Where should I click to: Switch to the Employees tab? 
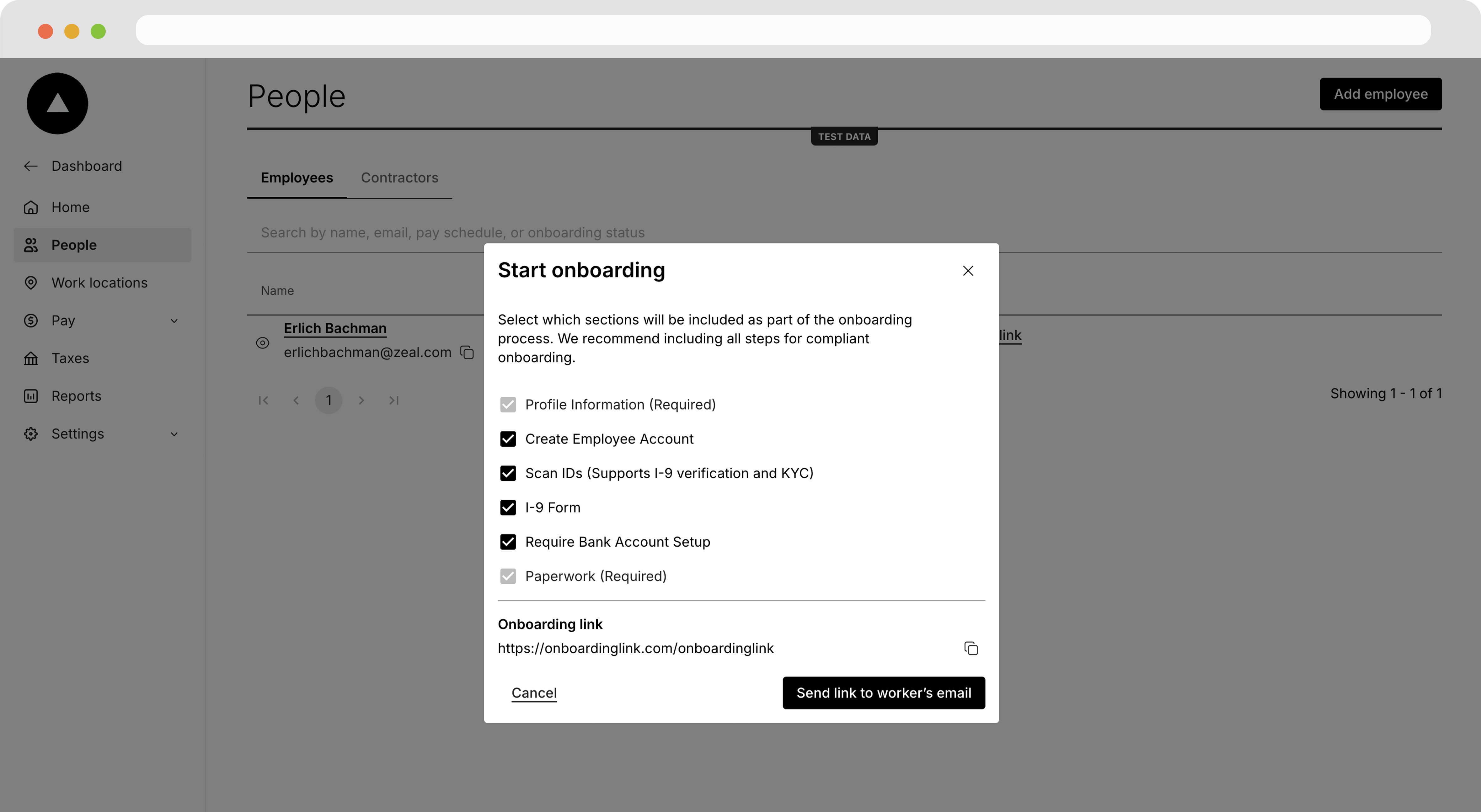coord(297,178)
